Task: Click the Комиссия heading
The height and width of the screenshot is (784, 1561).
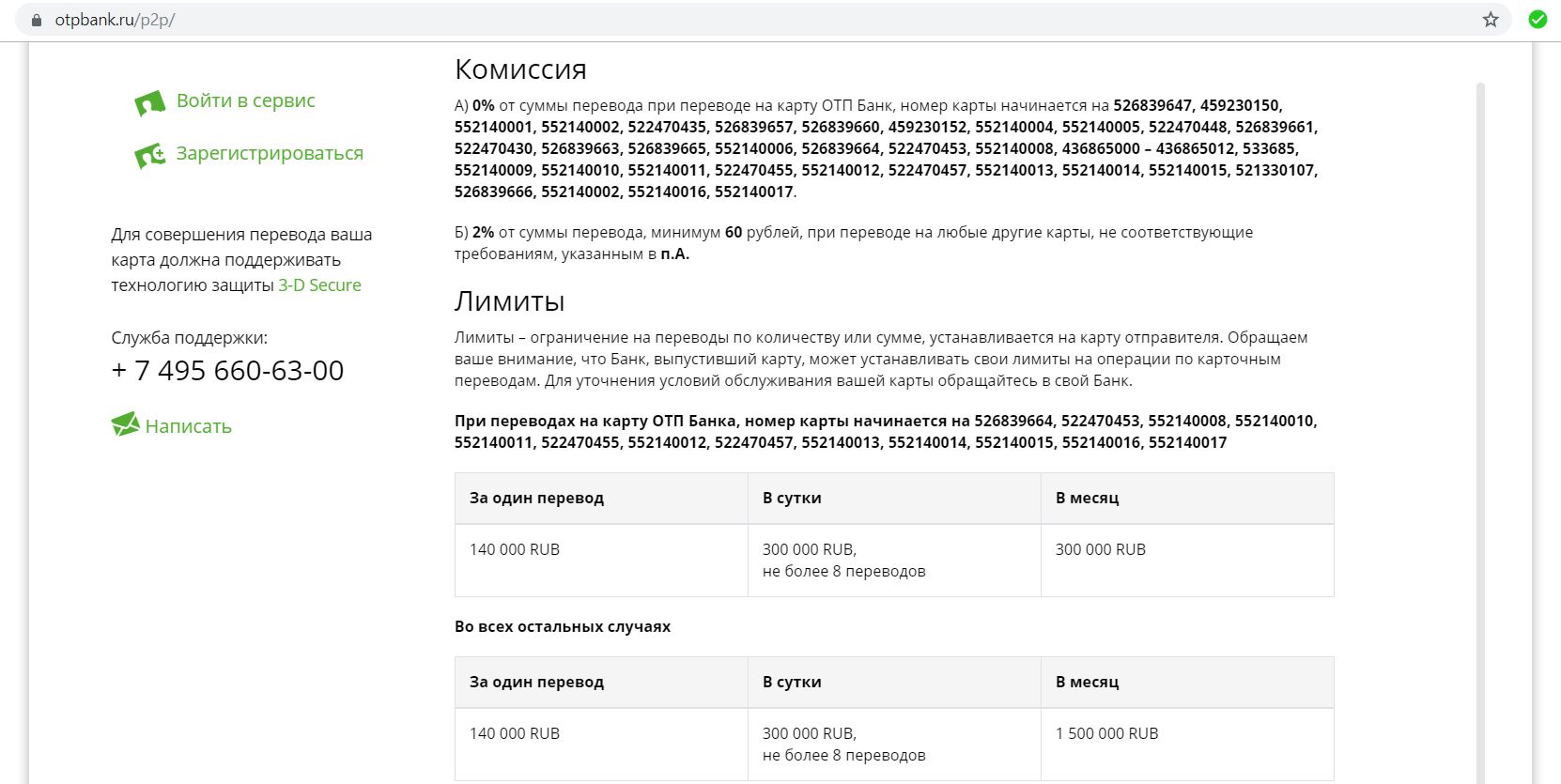Action: pyautogui.click(x=520, y=69)
